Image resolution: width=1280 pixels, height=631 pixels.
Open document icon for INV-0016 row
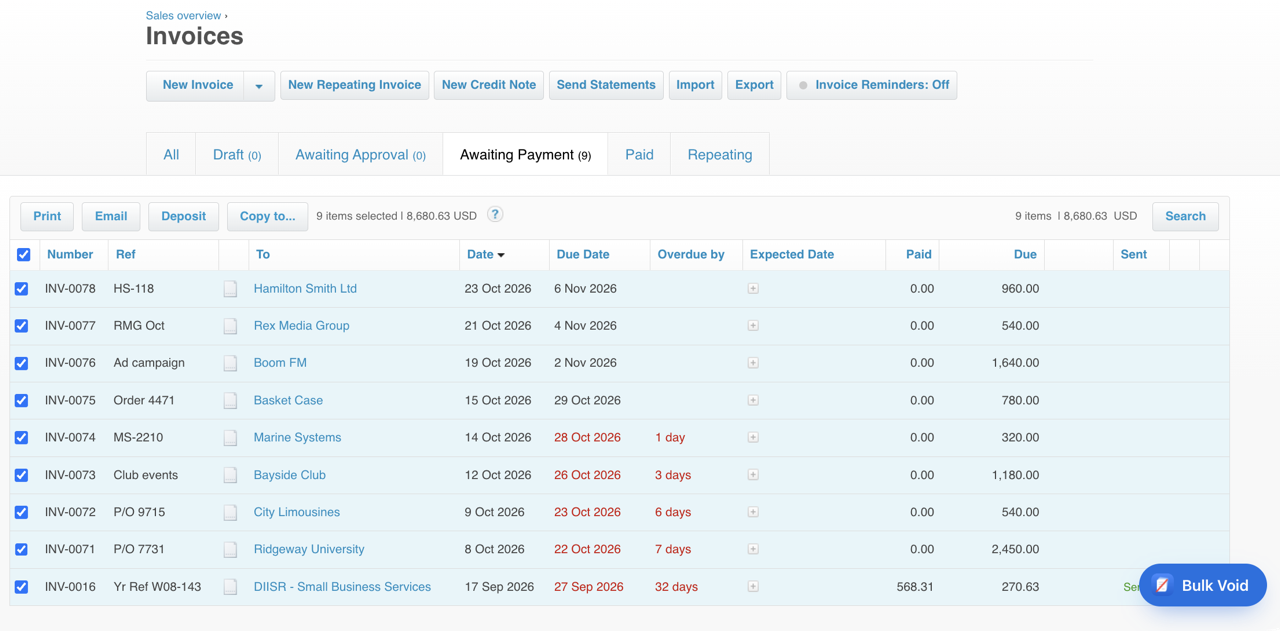(230, 587)
